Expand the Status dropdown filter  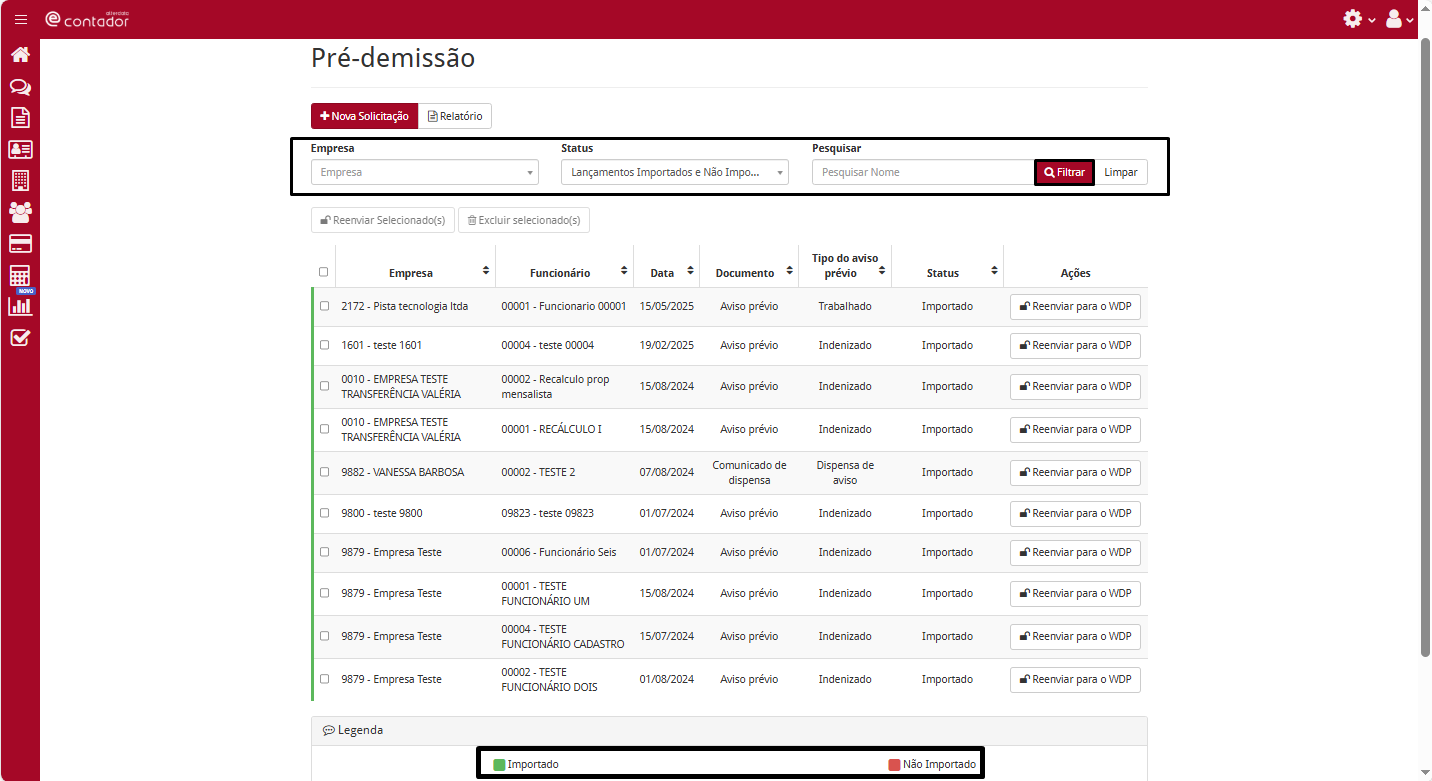(x=674, y=172)
